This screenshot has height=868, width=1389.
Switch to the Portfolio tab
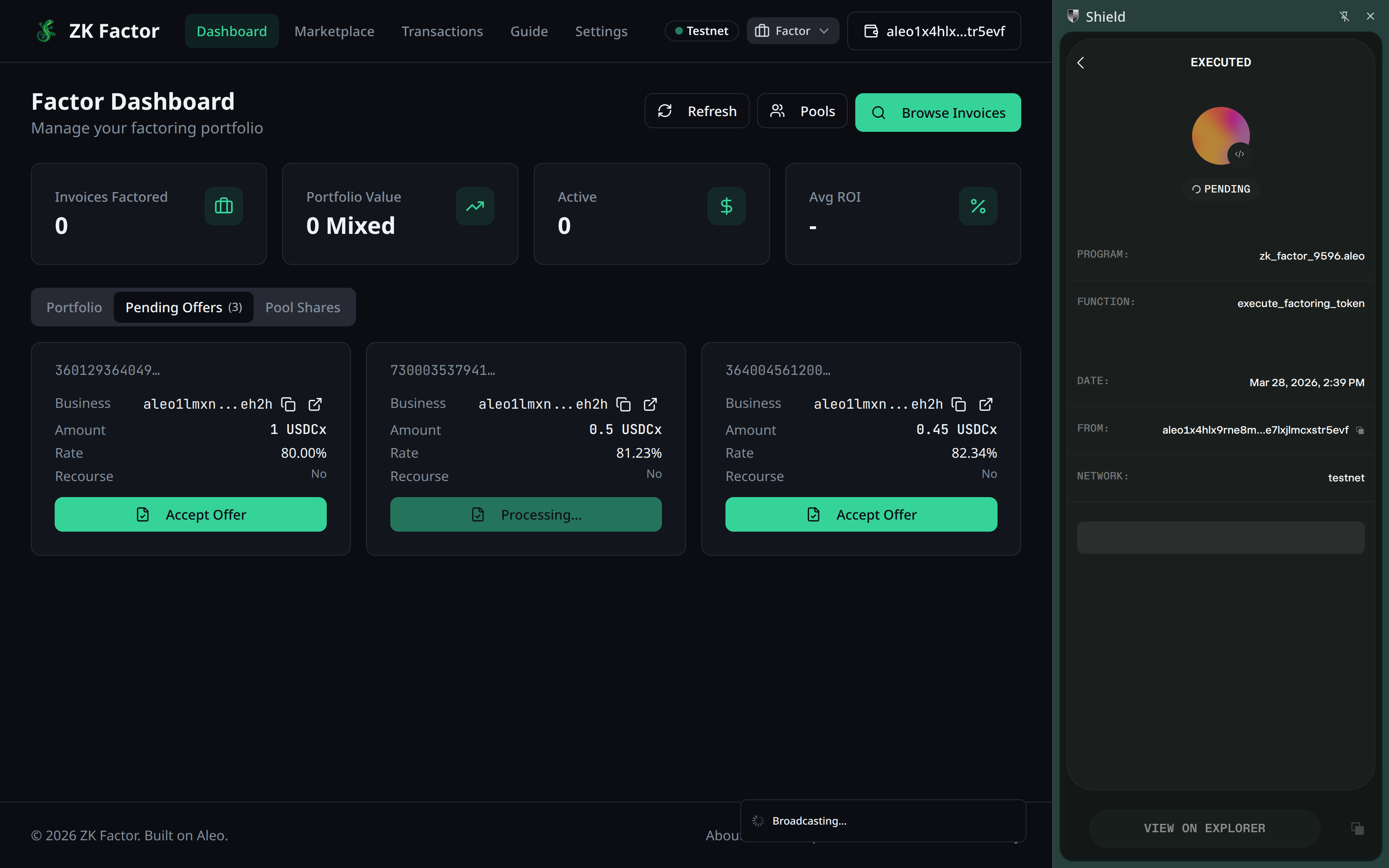point(74,307)
